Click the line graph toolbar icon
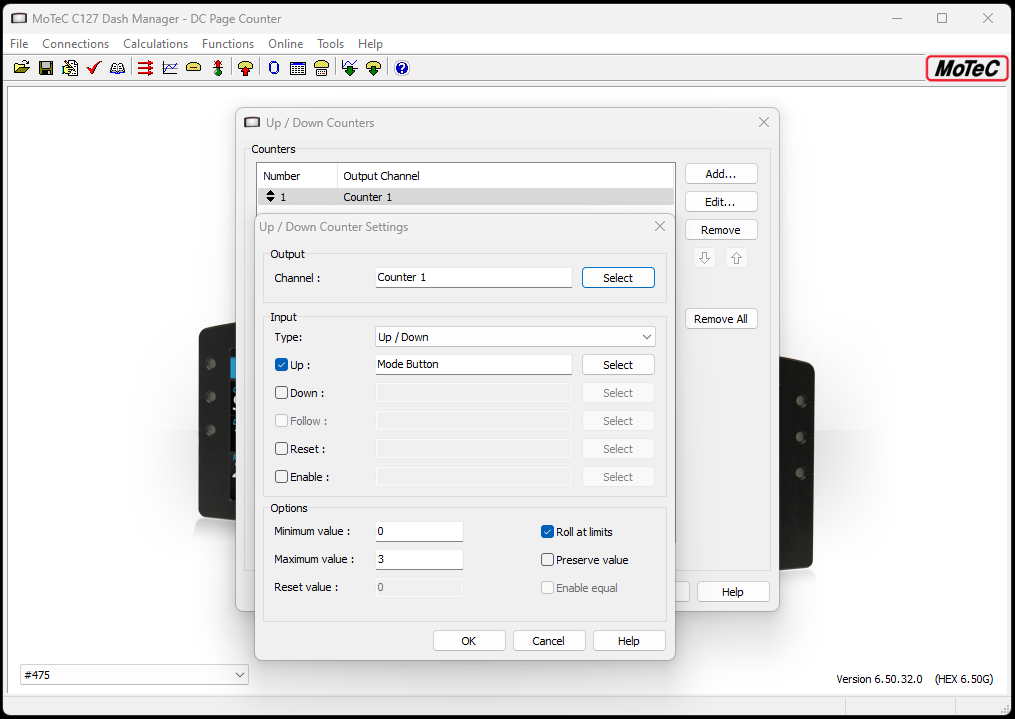 (x=170, y=68)
